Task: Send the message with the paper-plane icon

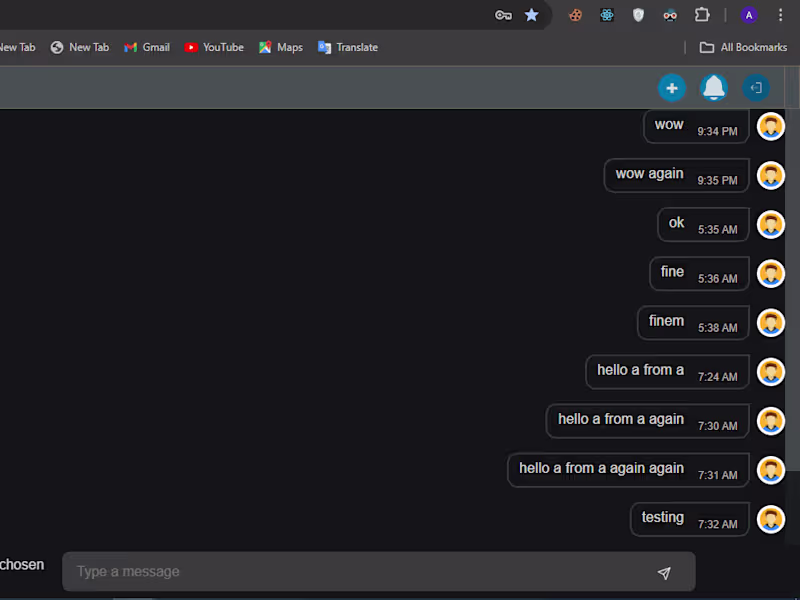Action: [664, 573]
